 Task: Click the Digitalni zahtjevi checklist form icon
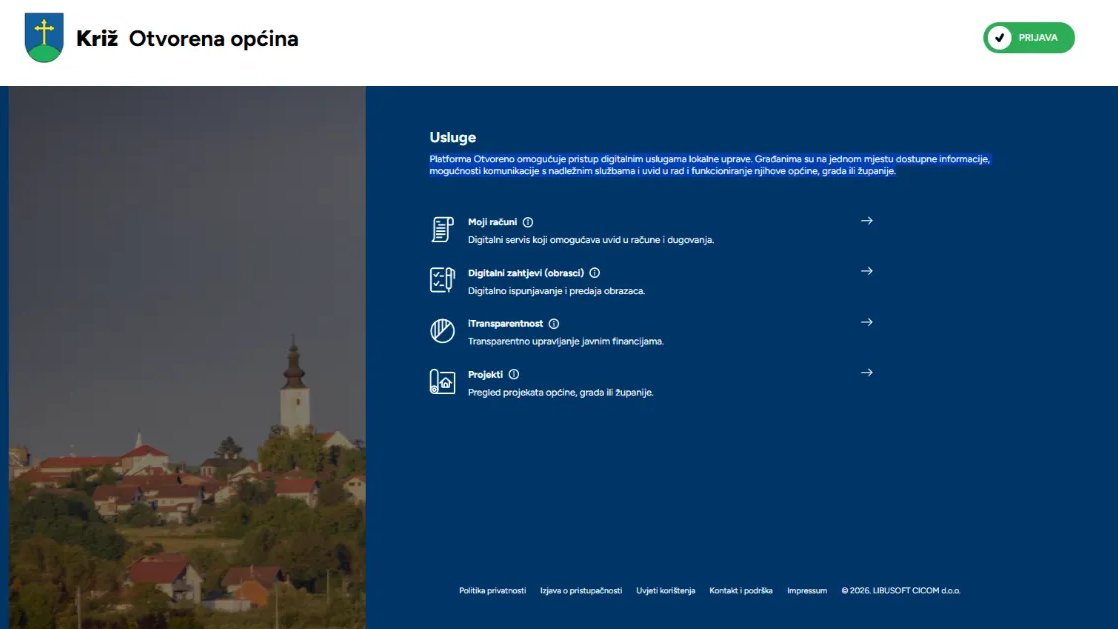[x=442, y=280]
